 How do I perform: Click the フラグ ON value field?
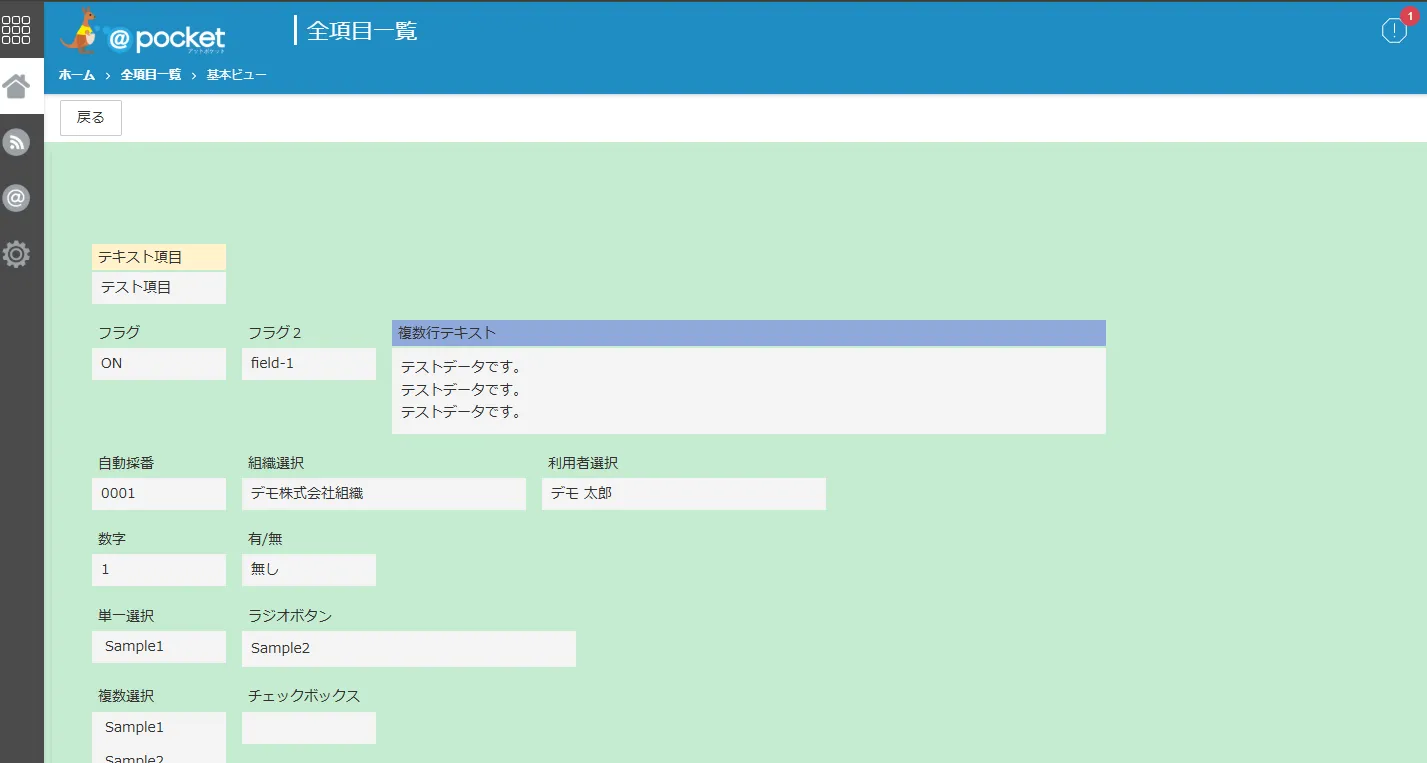point(159,363)
